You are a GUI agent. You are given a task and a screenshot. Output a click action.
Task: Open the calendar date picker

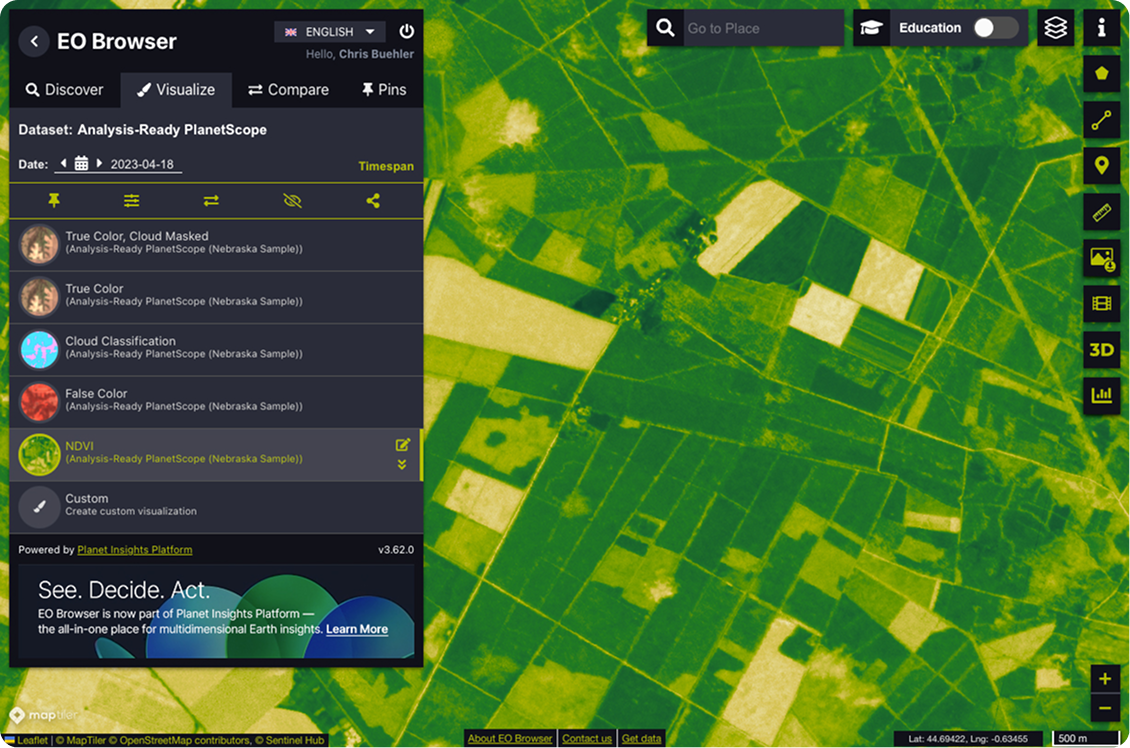(x=81, y=164)
